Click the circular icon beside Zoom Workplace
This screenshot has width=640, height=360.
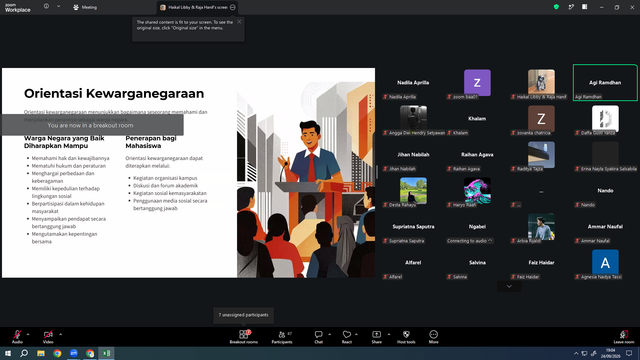click(46, 7)
